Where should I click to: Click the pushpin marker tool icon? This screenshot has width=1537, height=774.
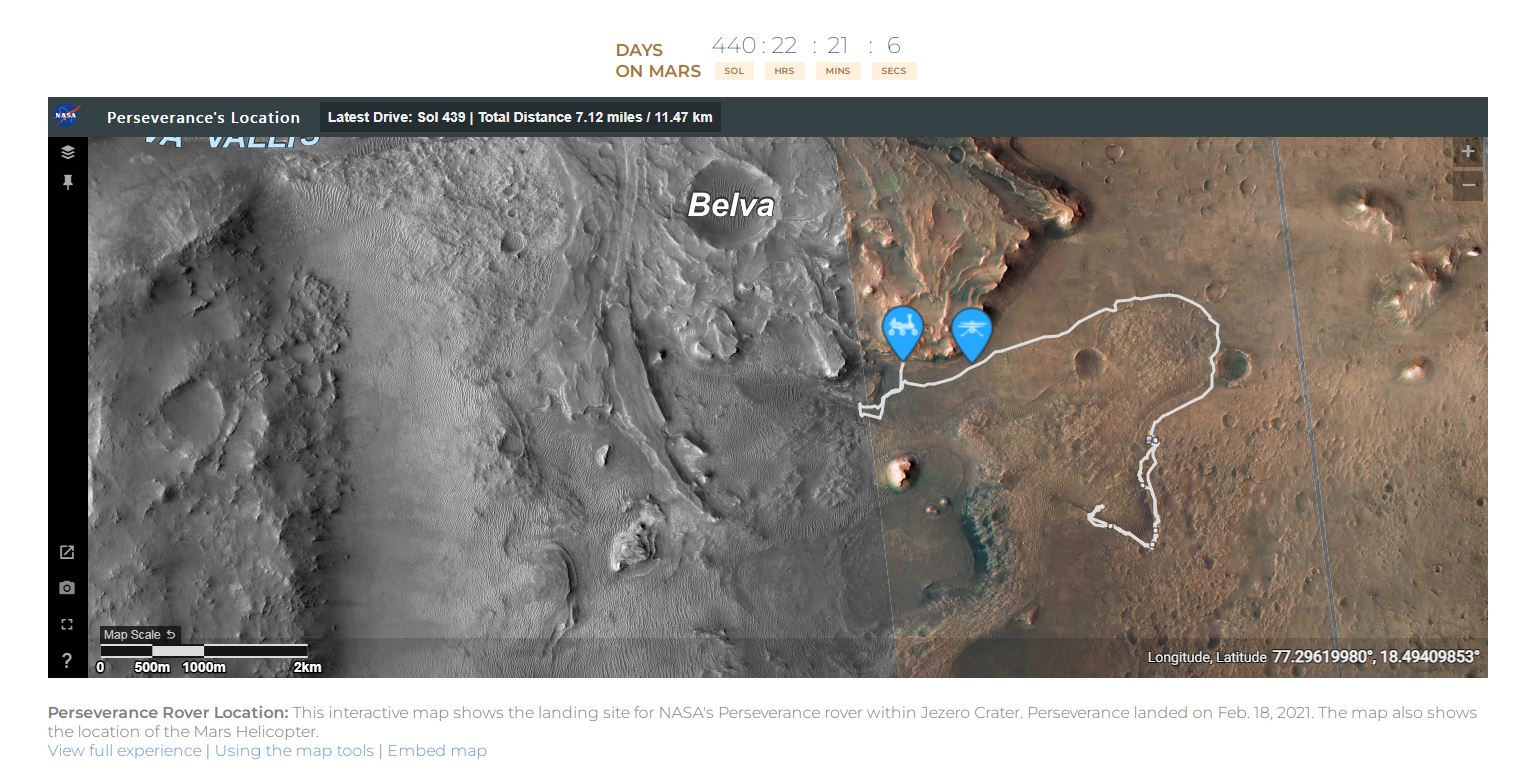[67, 182]
